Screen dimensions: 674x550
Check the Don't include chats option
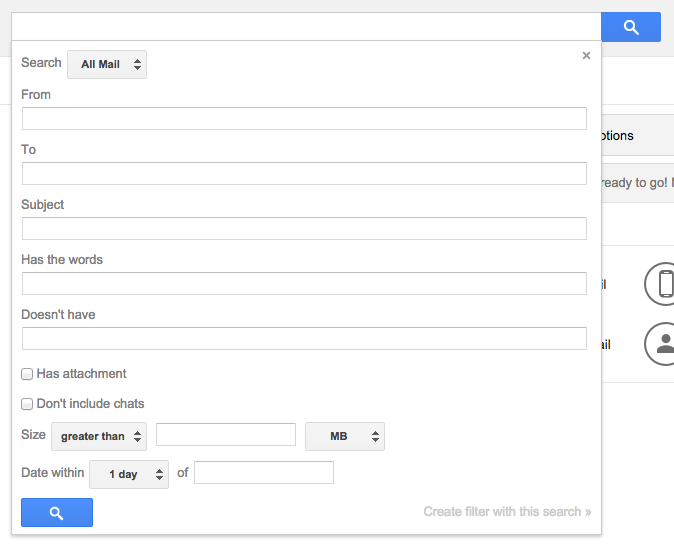click(27, 404)
